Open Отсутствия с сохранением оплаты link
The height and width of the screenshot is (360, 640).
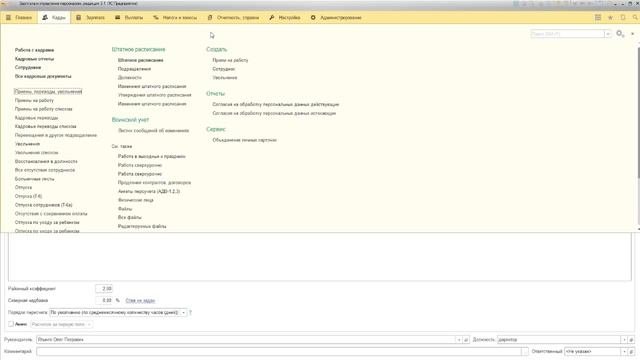point(51,213)
